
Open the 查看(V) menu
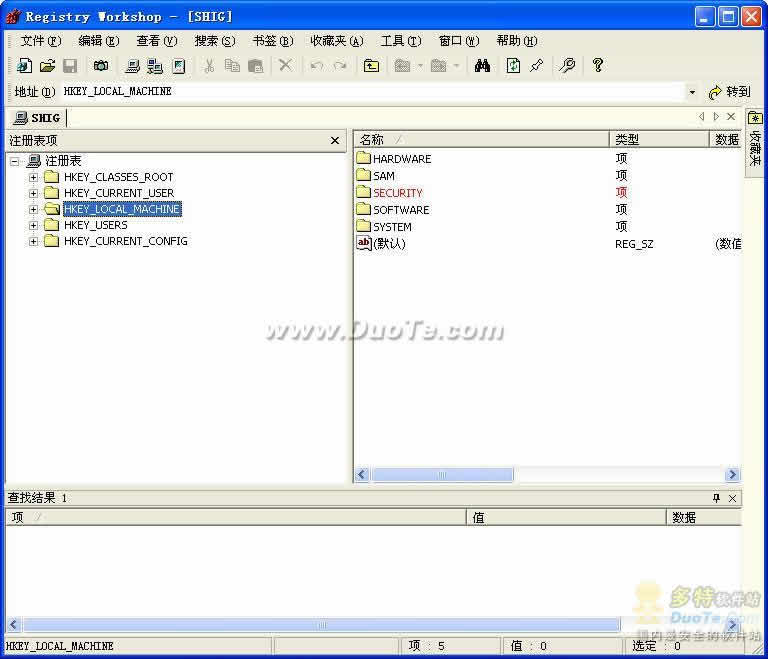point(157,41)
